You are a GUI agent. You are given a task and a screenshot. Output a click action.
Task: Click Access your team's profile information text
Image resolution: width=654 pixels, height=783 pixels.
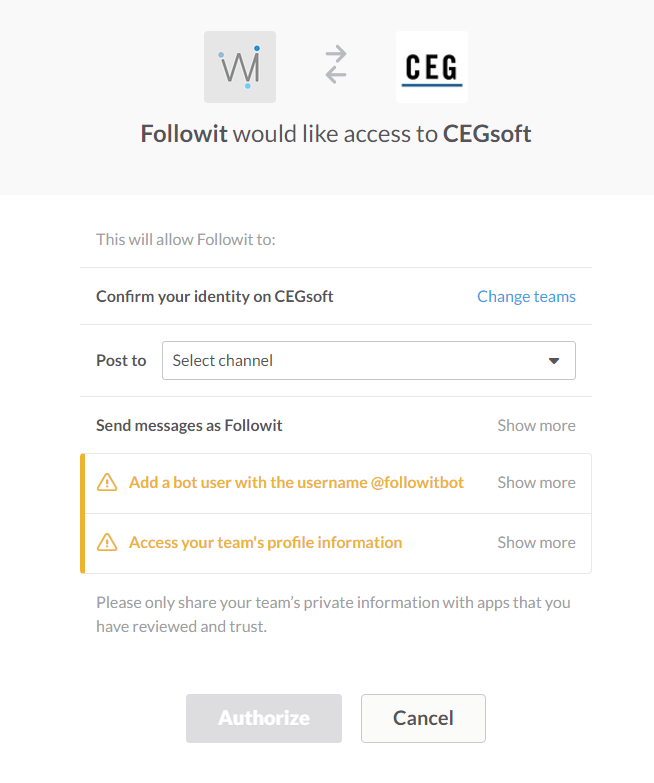coord(265,542)
